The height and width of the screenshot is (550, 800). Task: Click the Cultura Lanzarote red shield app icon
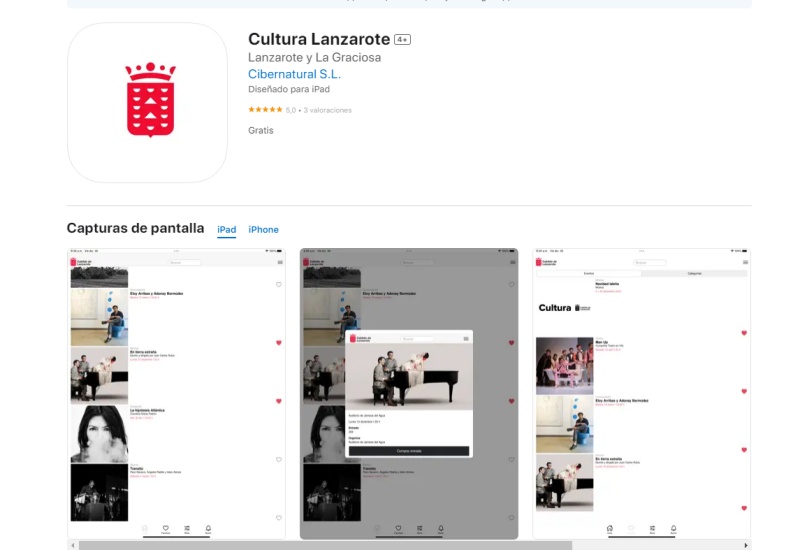(x=148, y=103)
